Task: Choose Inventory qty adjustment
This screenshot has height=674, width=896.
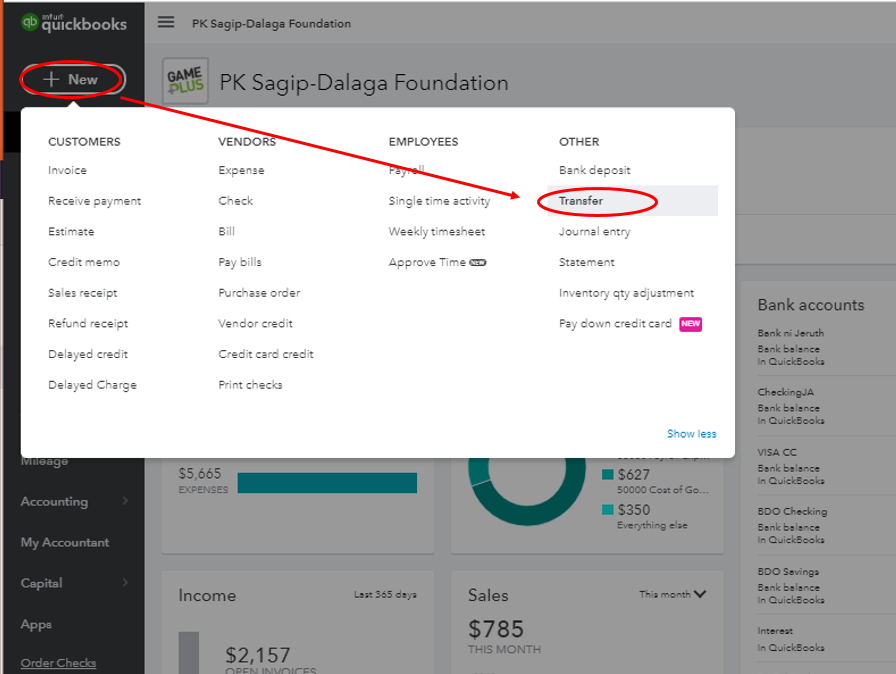Action: (626, 293)
